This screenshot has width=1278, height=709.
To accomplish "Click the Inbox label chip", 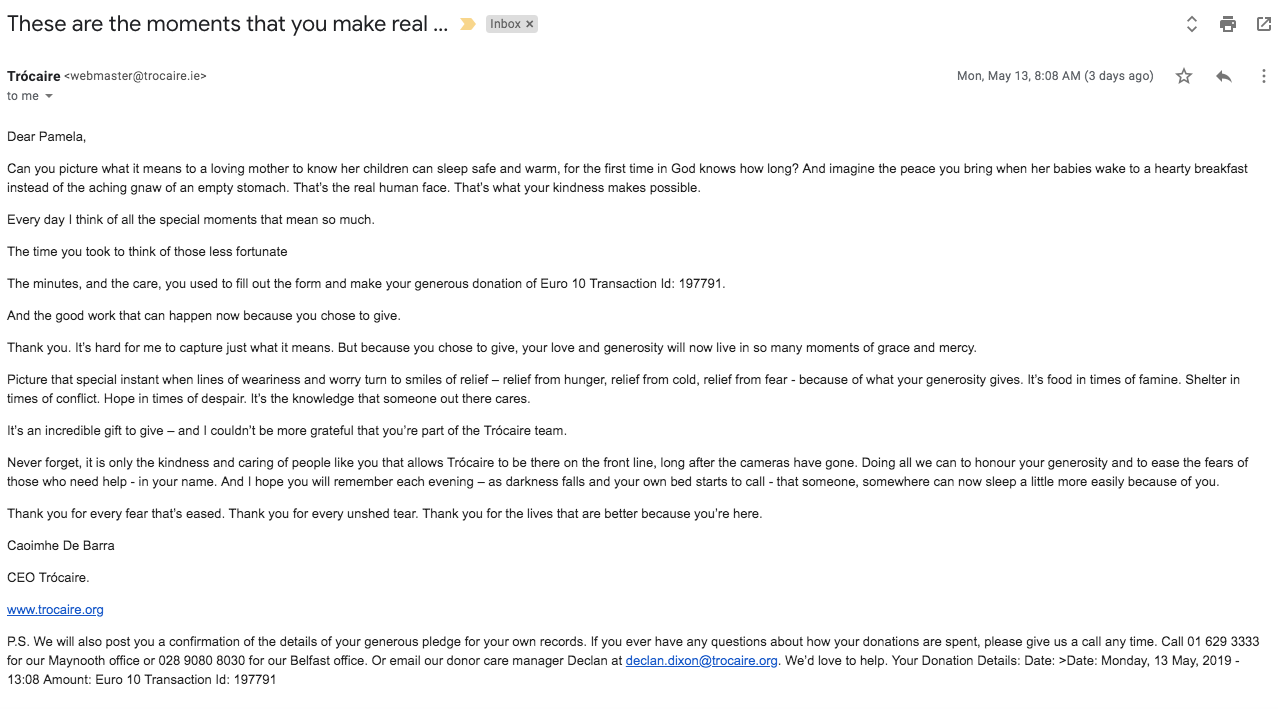I will click(505, 24).
